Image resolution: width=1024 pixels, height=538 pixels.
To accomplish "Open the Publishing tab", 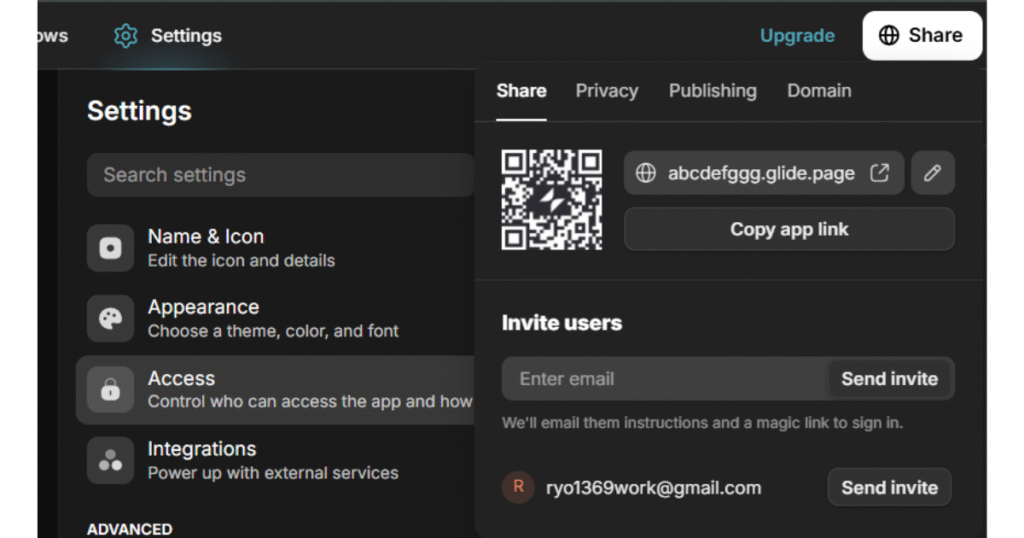I will pos(712,91).
